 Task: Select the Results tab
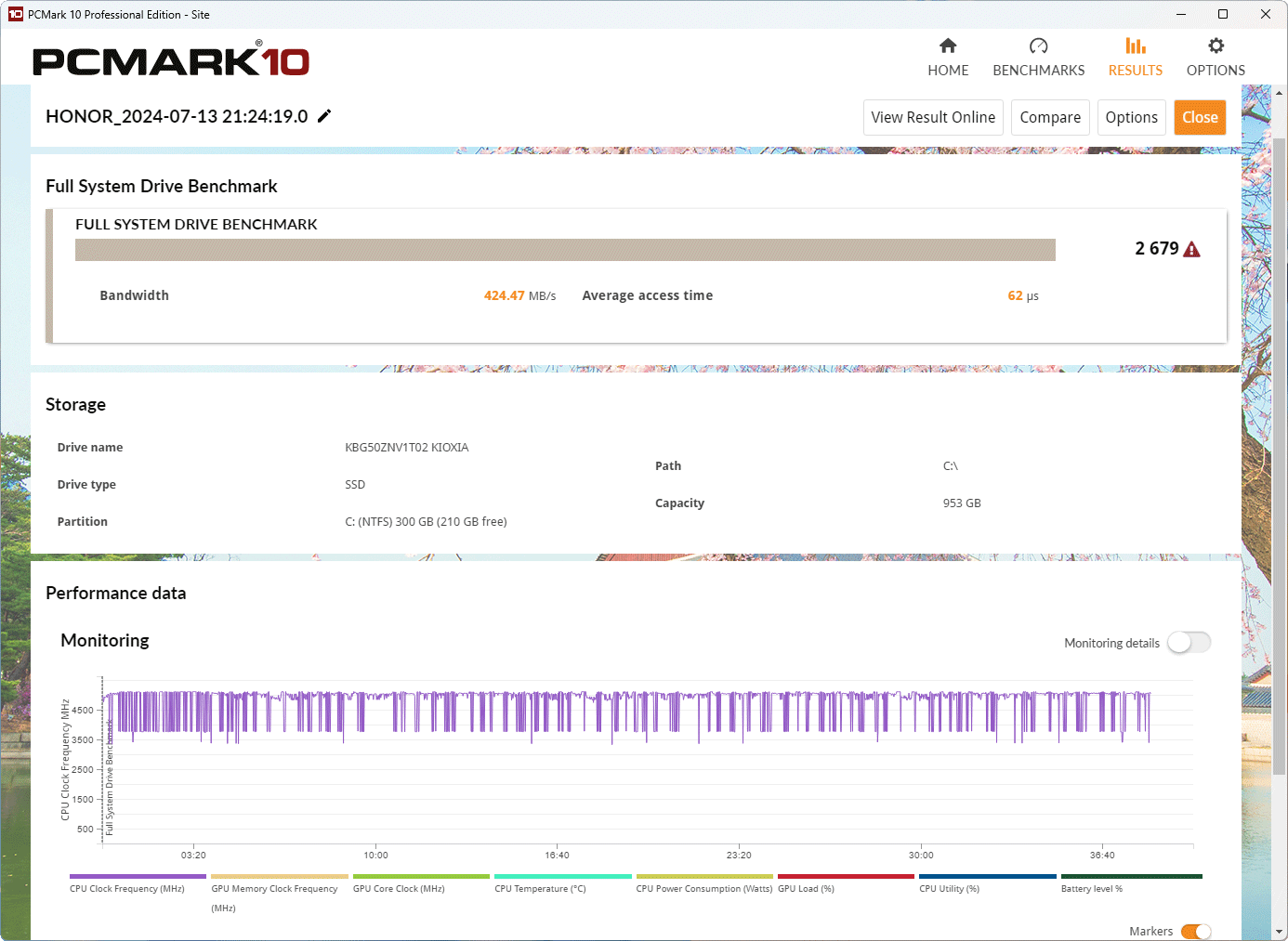(x=1135, y=58)
